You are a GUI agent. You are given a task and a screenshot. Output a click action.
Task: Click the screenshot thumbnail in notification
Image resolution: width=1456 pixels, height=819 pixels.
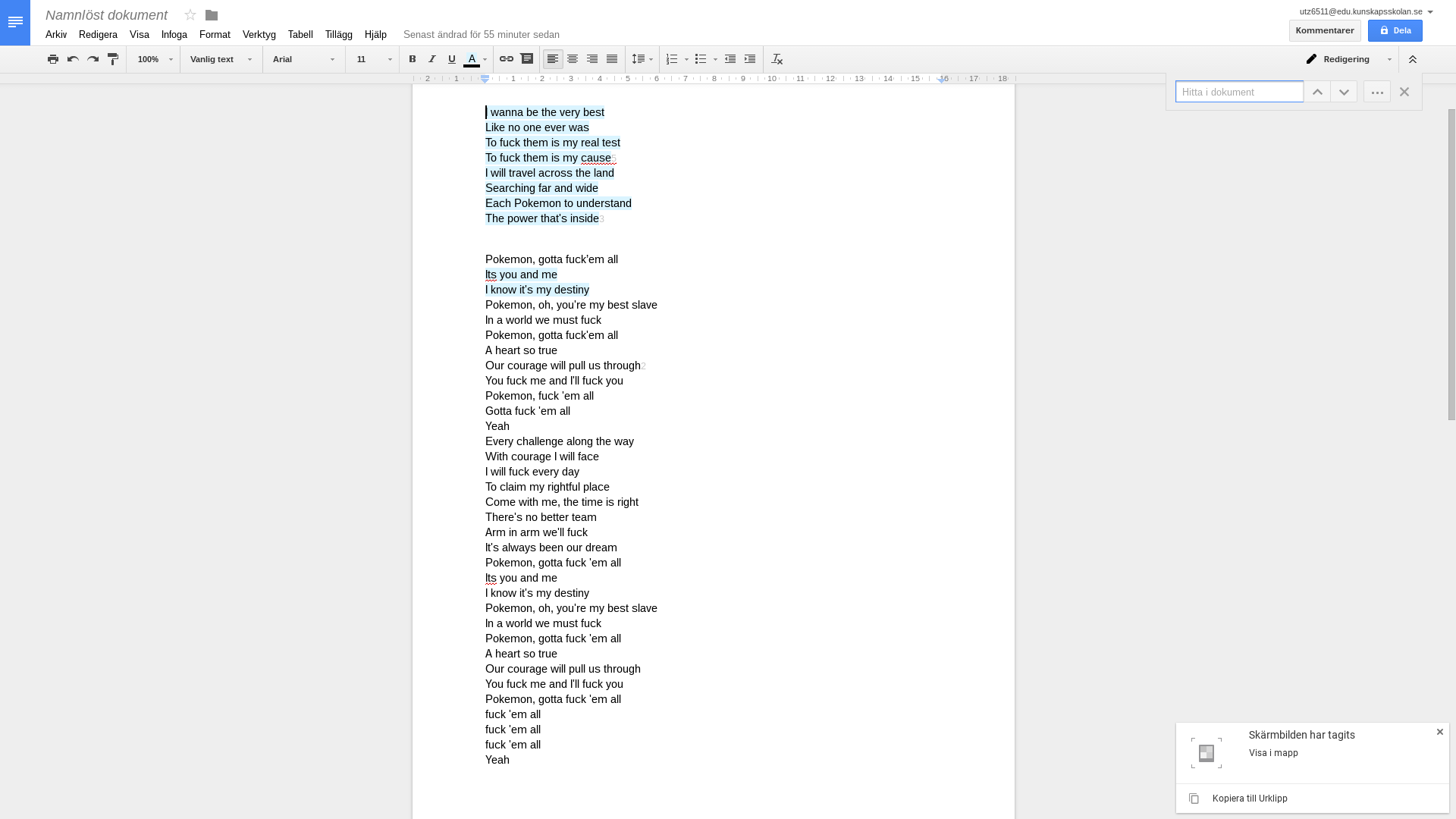point(1207,753)
